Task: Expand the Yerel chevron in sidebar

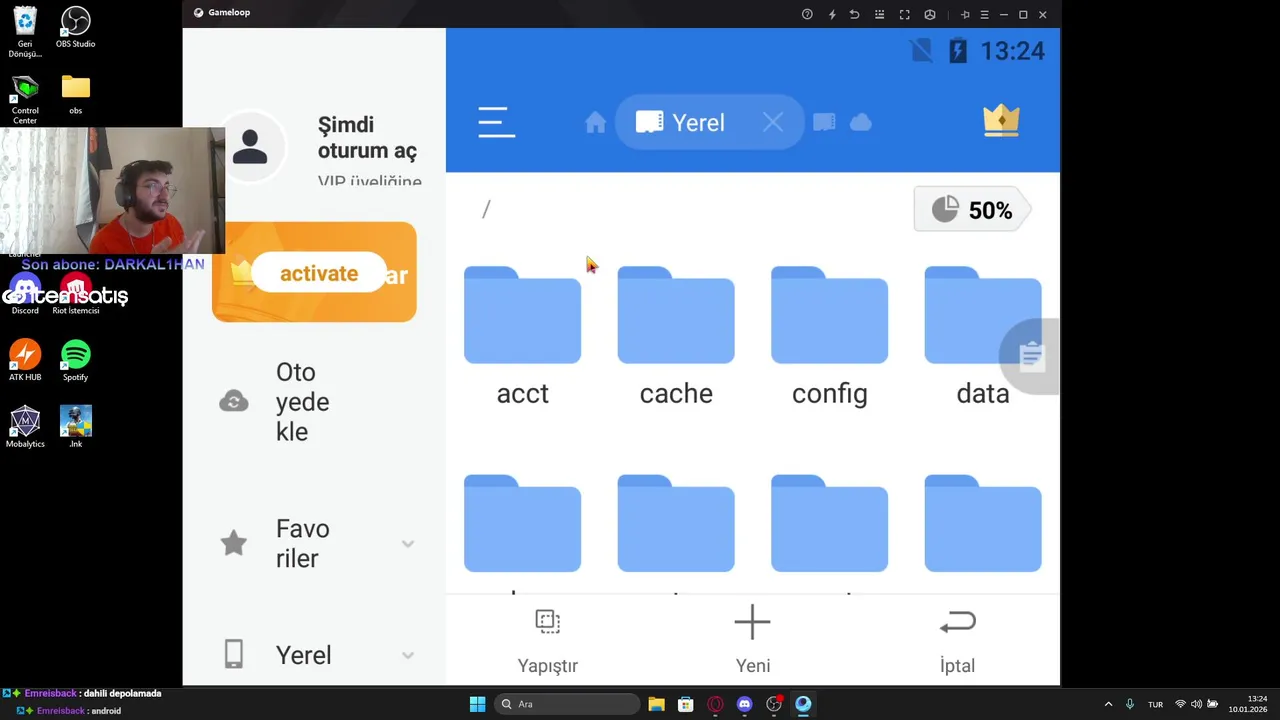Action: [x=408, y=655]
